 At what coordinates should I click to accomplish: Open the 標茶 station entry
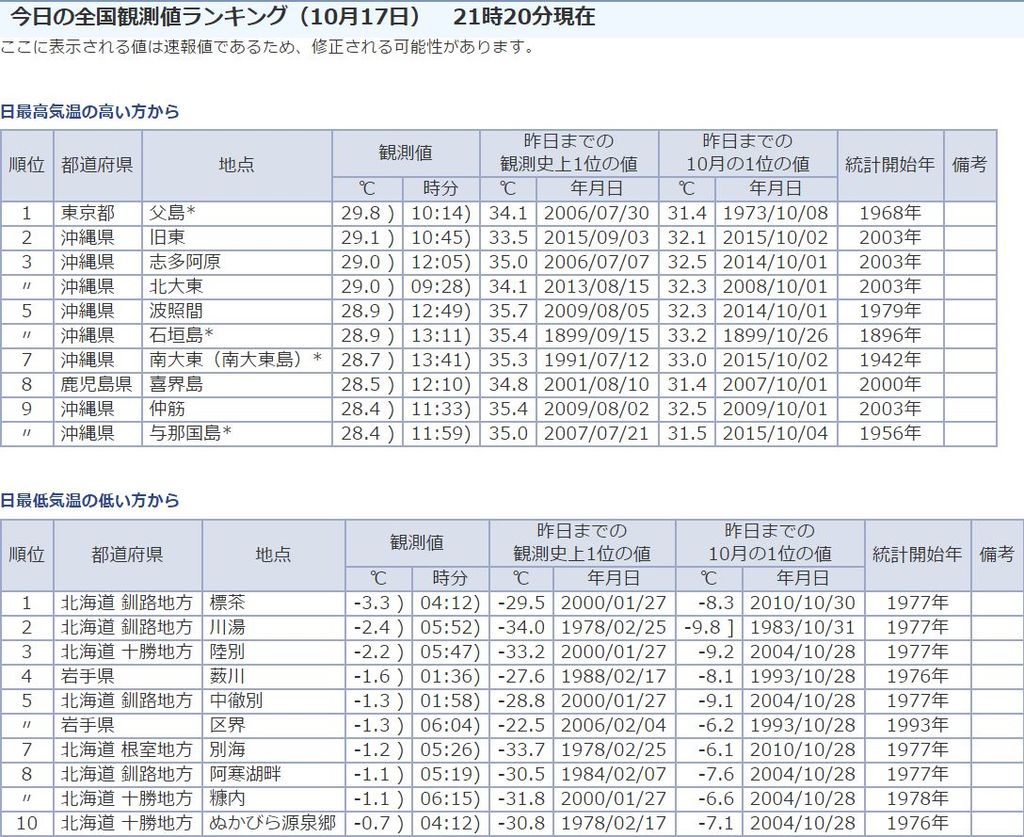(x=227, y=603)
